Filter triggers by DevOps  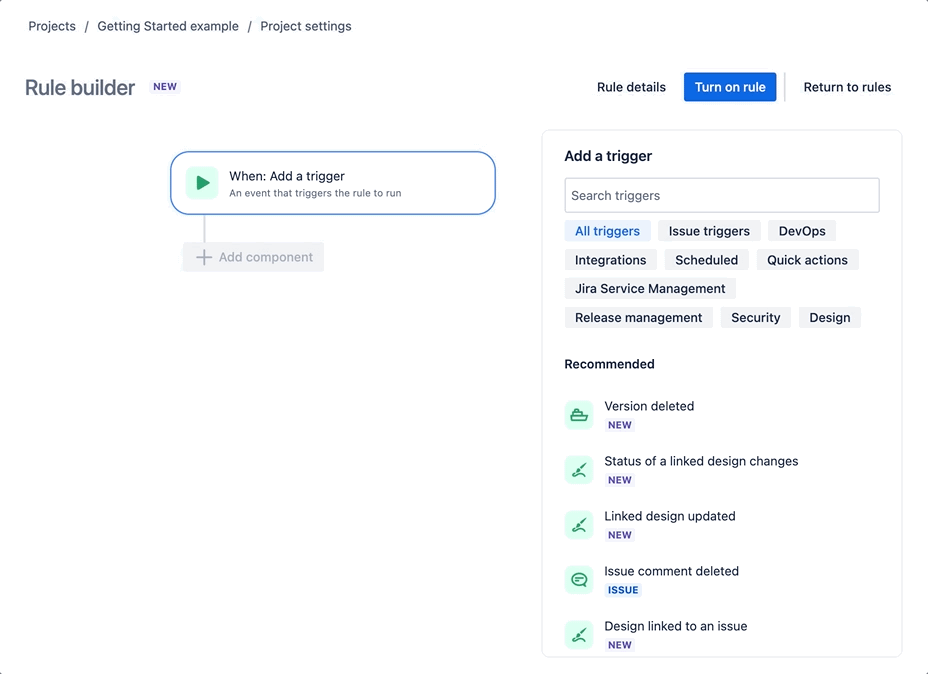tap(802, 231)
